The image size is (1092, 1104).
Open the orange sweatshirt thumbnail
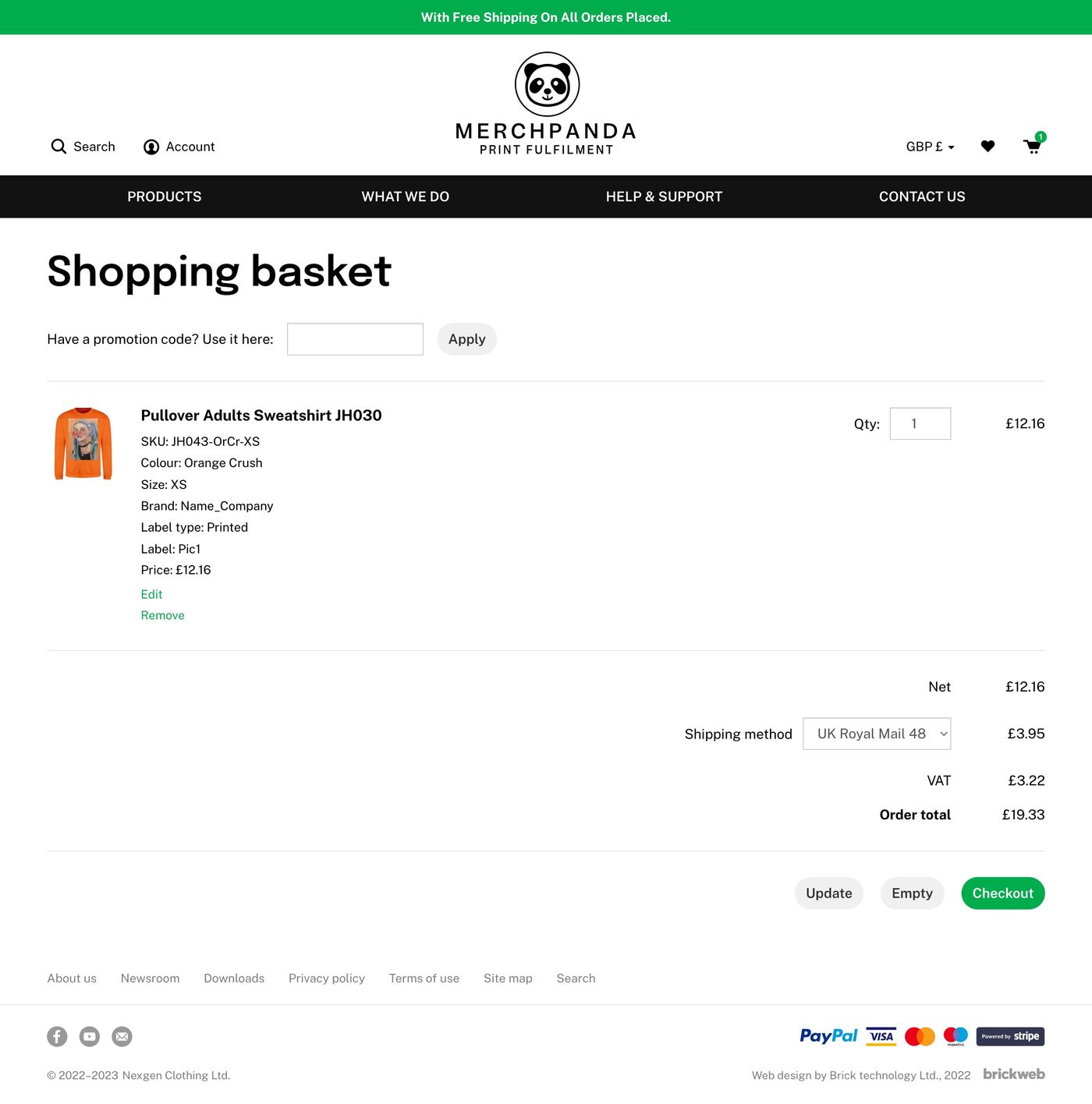point(83,443)
